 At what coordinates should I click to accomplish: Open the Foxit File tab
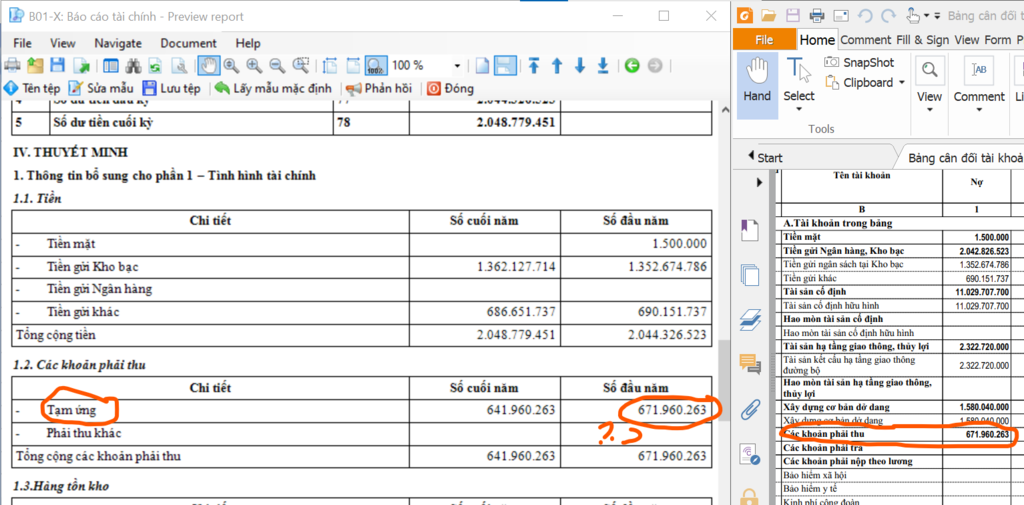click(x=764, y=40)
